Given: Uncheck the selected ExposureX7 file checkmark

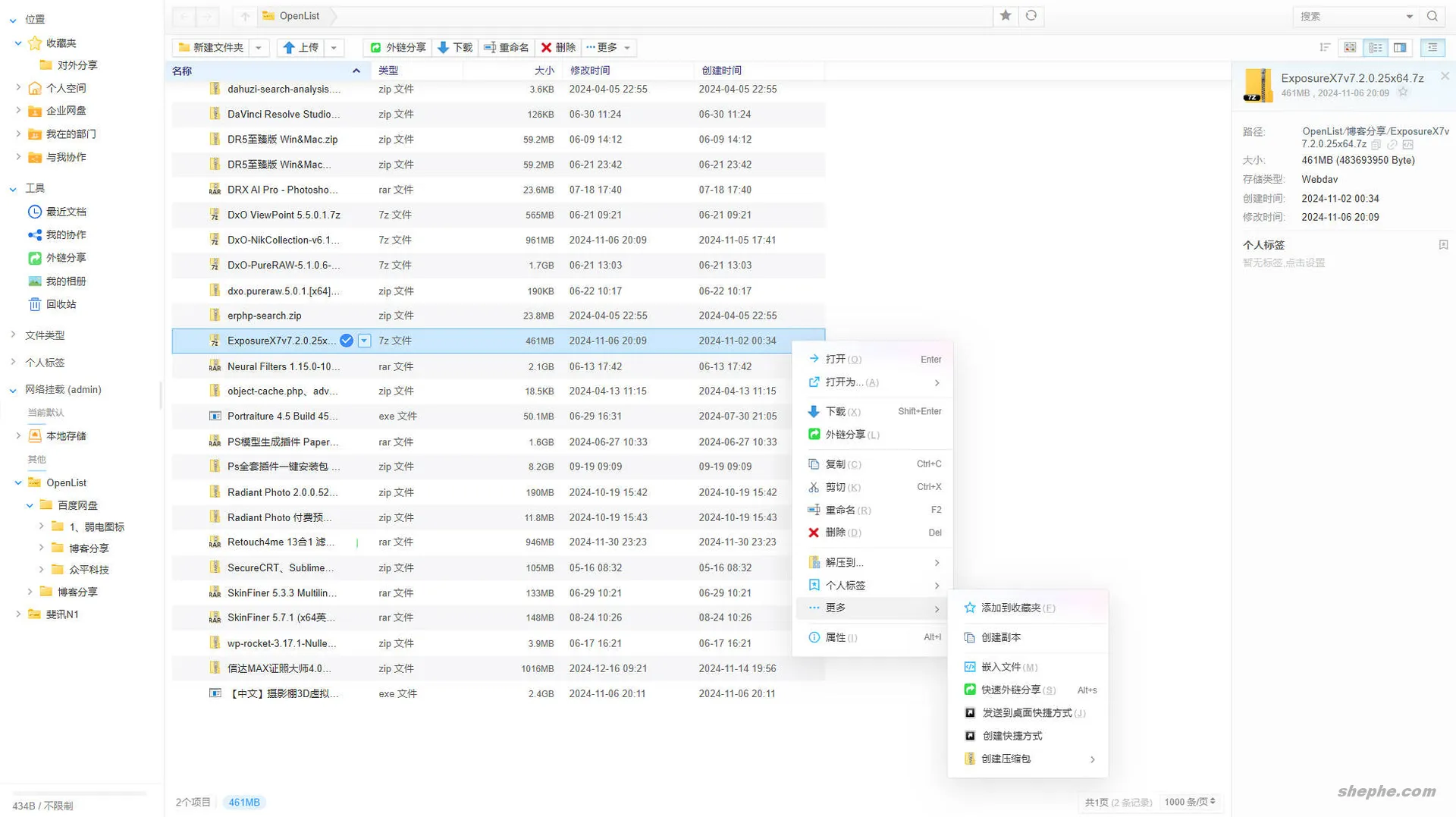Looking at the screenshot, I should coord(347,341).
